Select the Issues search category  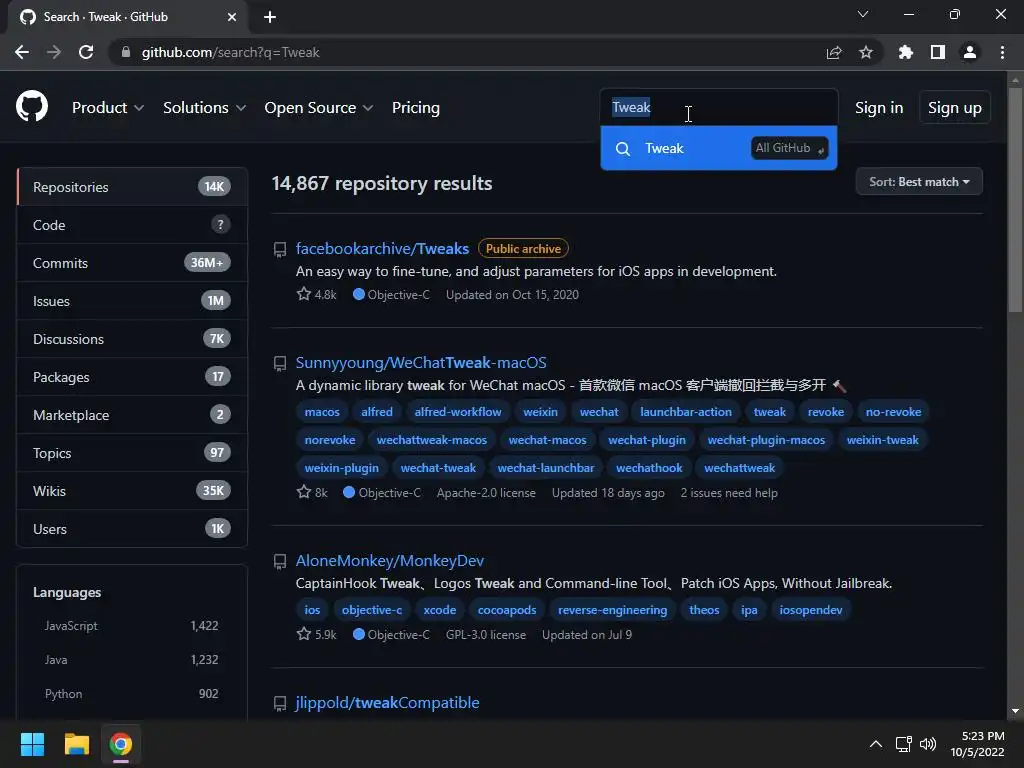tap(132, 301)
